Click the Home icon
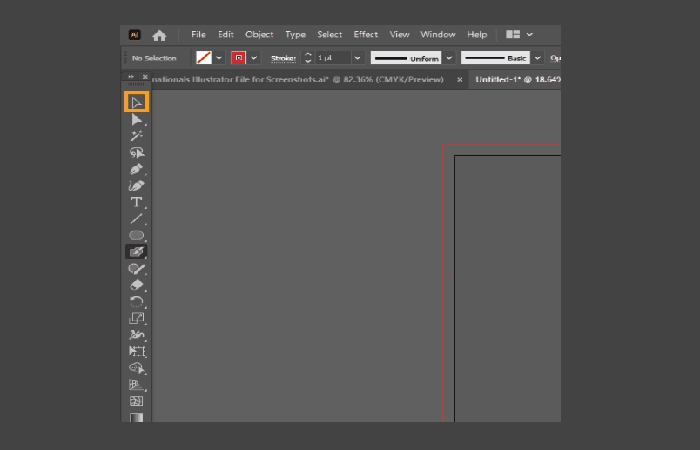The height and width of the screenshot is (450, 700). (159, 35)
